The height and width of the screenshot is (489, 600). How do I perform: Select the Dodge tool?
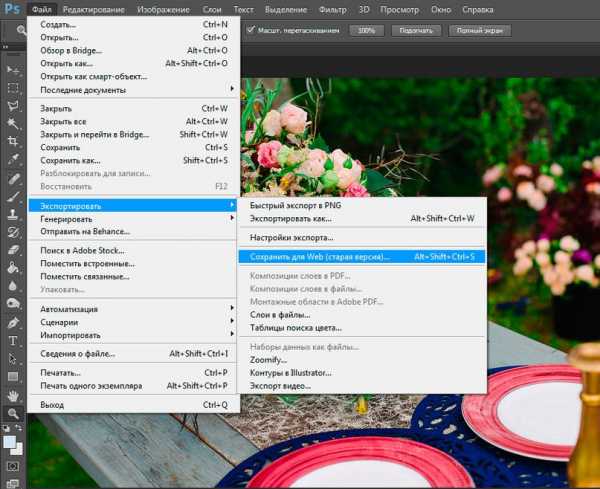point(13,303)
